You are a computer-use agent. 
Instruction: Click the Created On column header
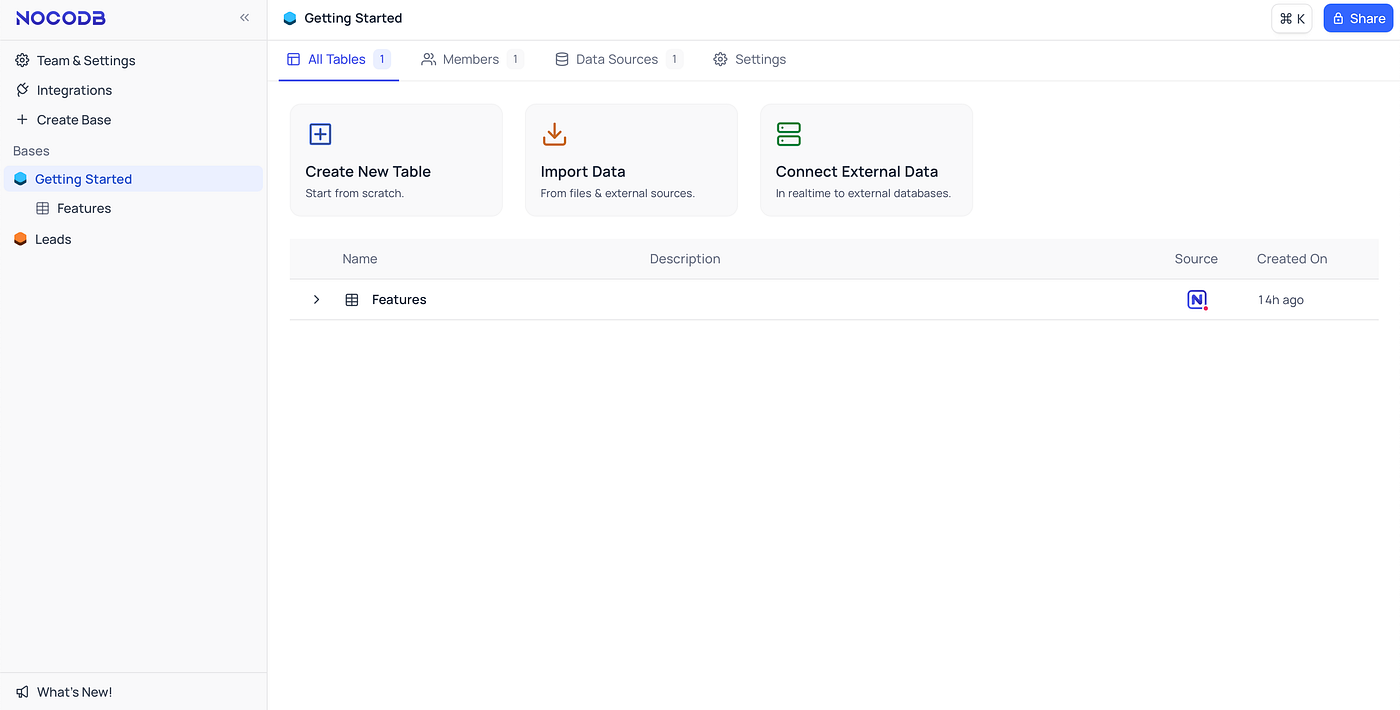[1292, 259]
